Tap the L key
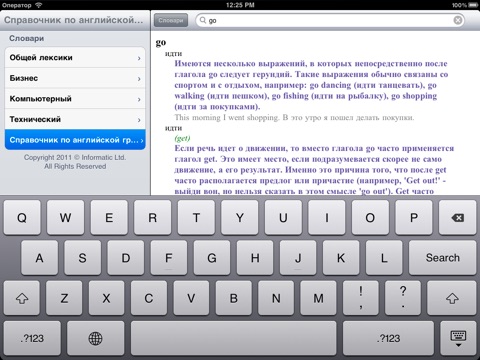The image size is (480, 360). [384, 258]
